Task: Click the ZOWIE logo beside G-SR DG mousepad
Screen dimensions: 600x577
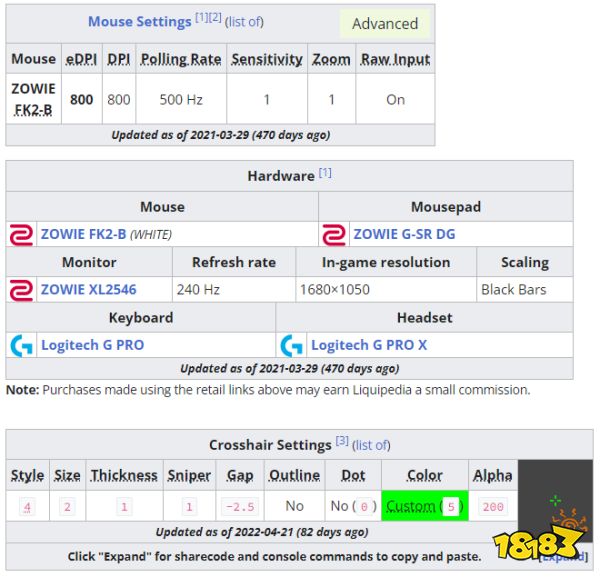Action: coord(334,235)
